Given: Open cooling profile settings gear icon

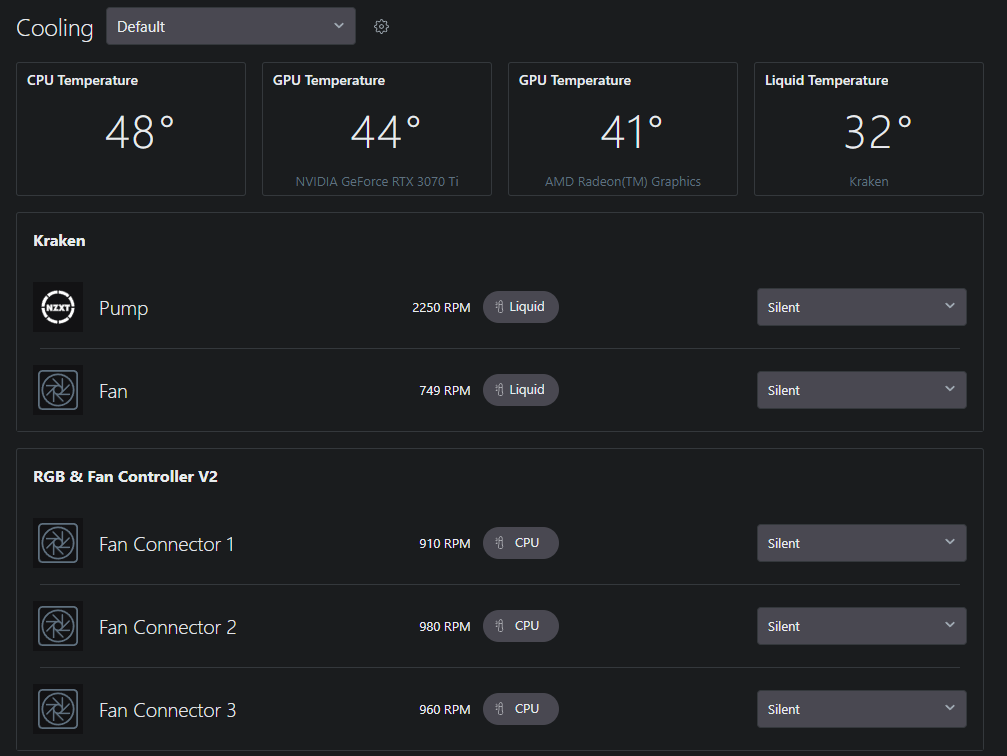Looking at the screenshot, I should [381, 26].
